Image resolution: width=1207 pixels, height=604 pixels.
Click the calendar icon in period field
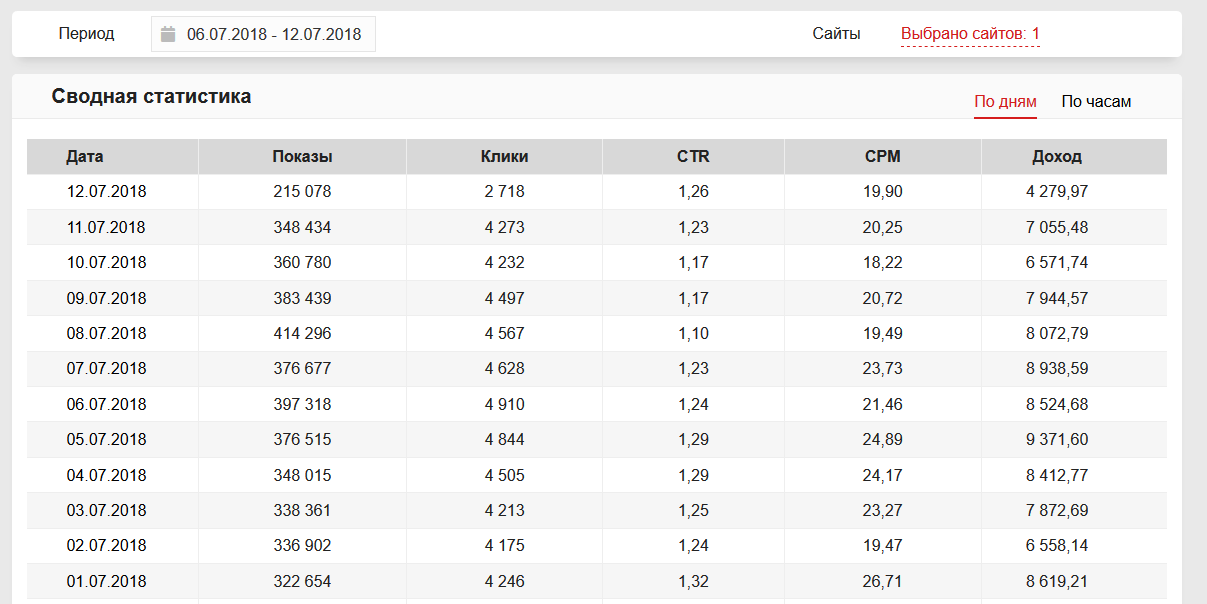click(x=168, y=34)
